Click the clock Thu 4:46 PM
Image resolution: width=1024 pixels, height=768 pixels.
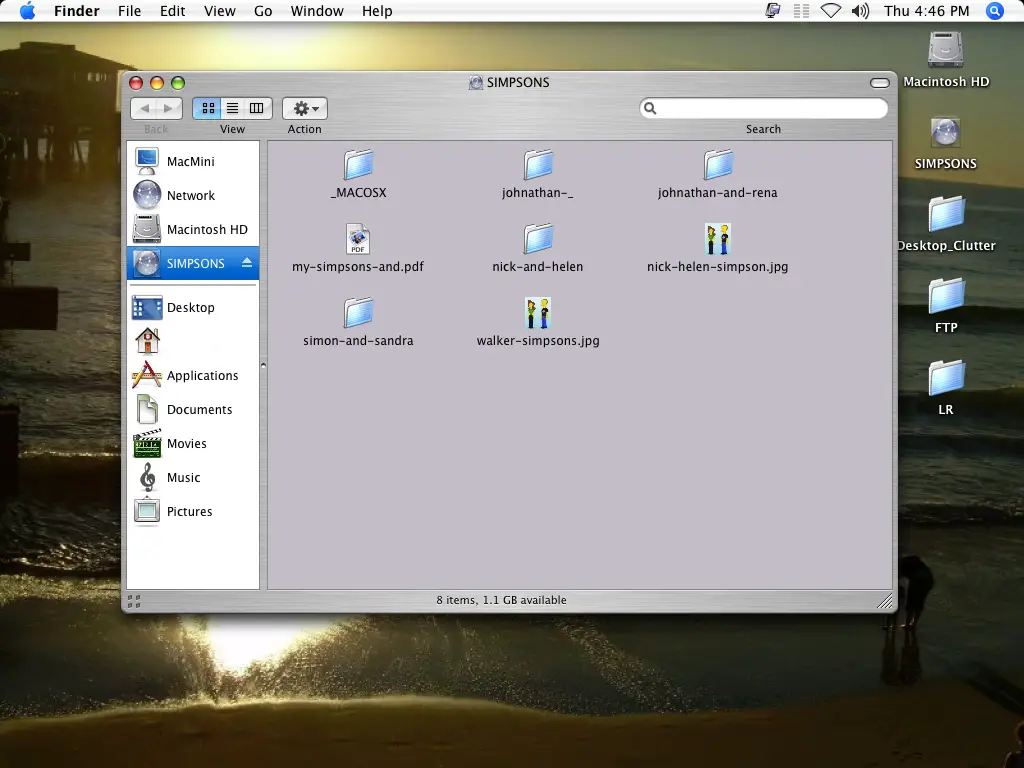click(x=927, y=11)
